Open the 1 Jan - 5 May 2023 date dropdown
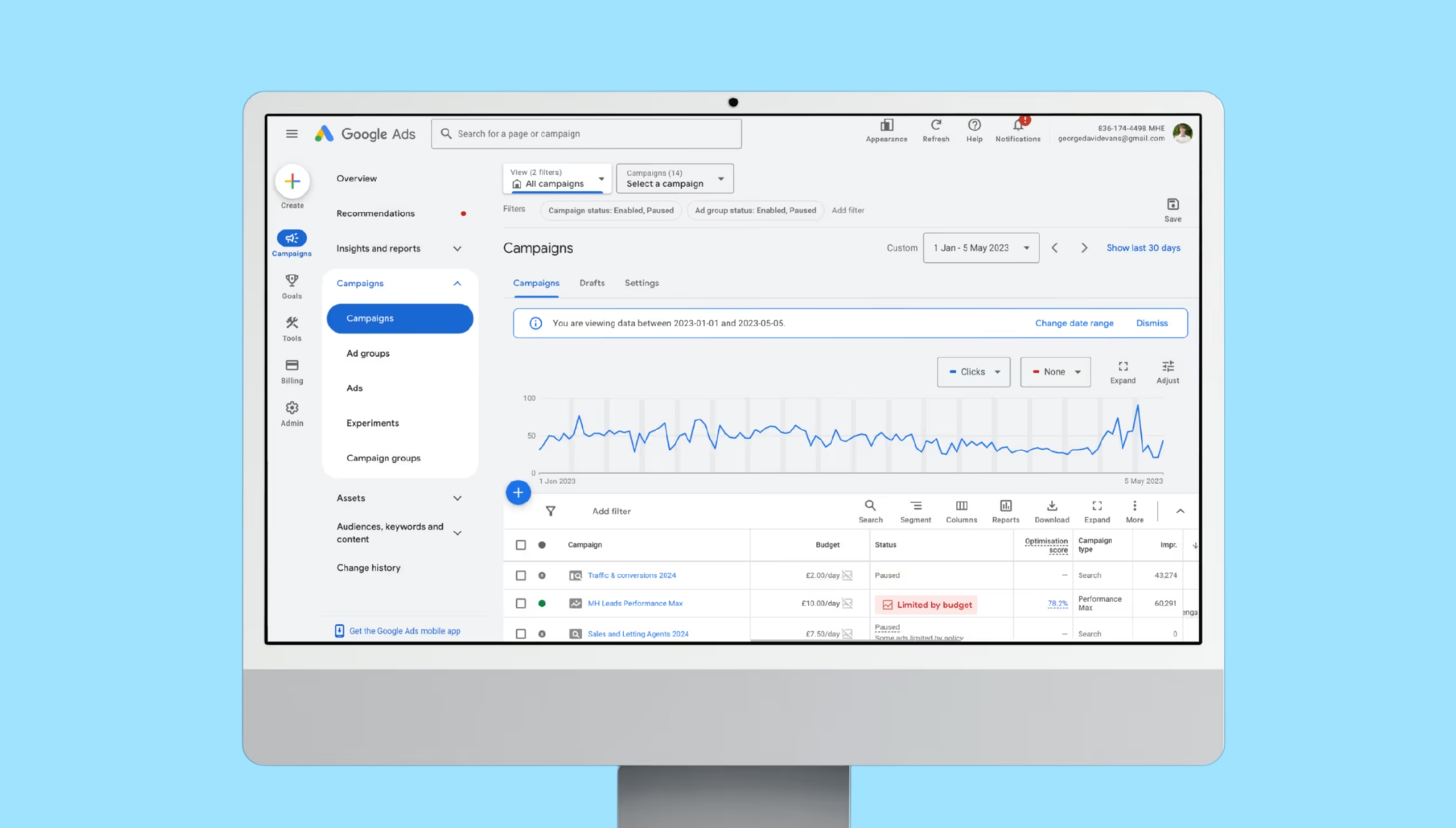1456x828 pixels. pyautogui.click(x=980, y=248)
